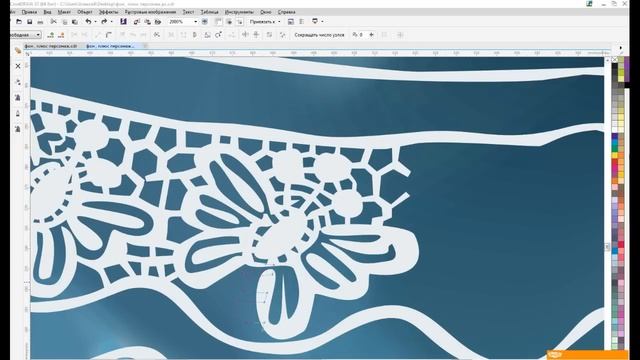Click Reflect nodes vertically icon
Screen dimensions: 640x360
pos(256,35)
